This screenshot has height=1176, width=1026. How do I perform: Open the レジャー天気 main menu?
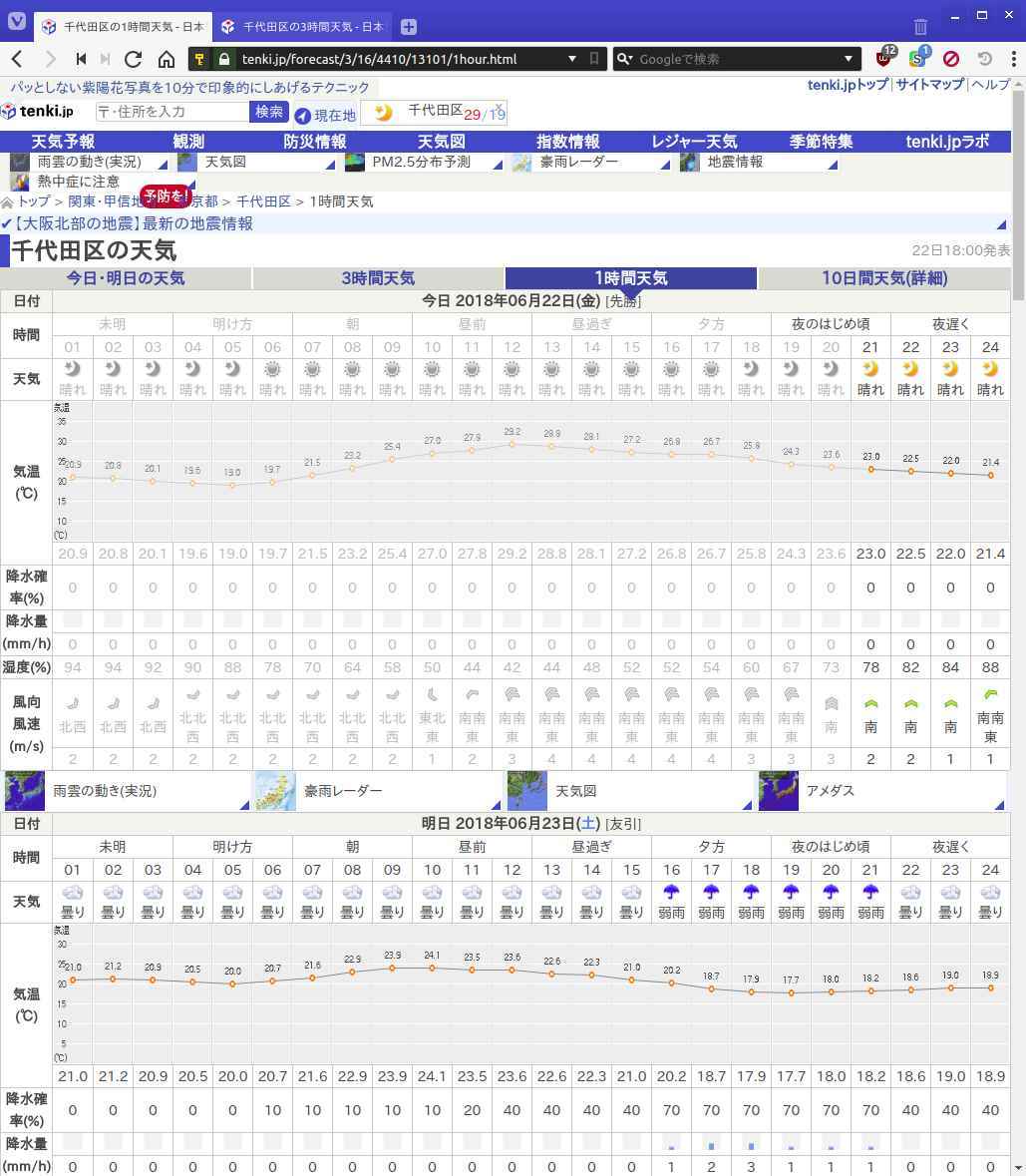[x=694, y=142]
